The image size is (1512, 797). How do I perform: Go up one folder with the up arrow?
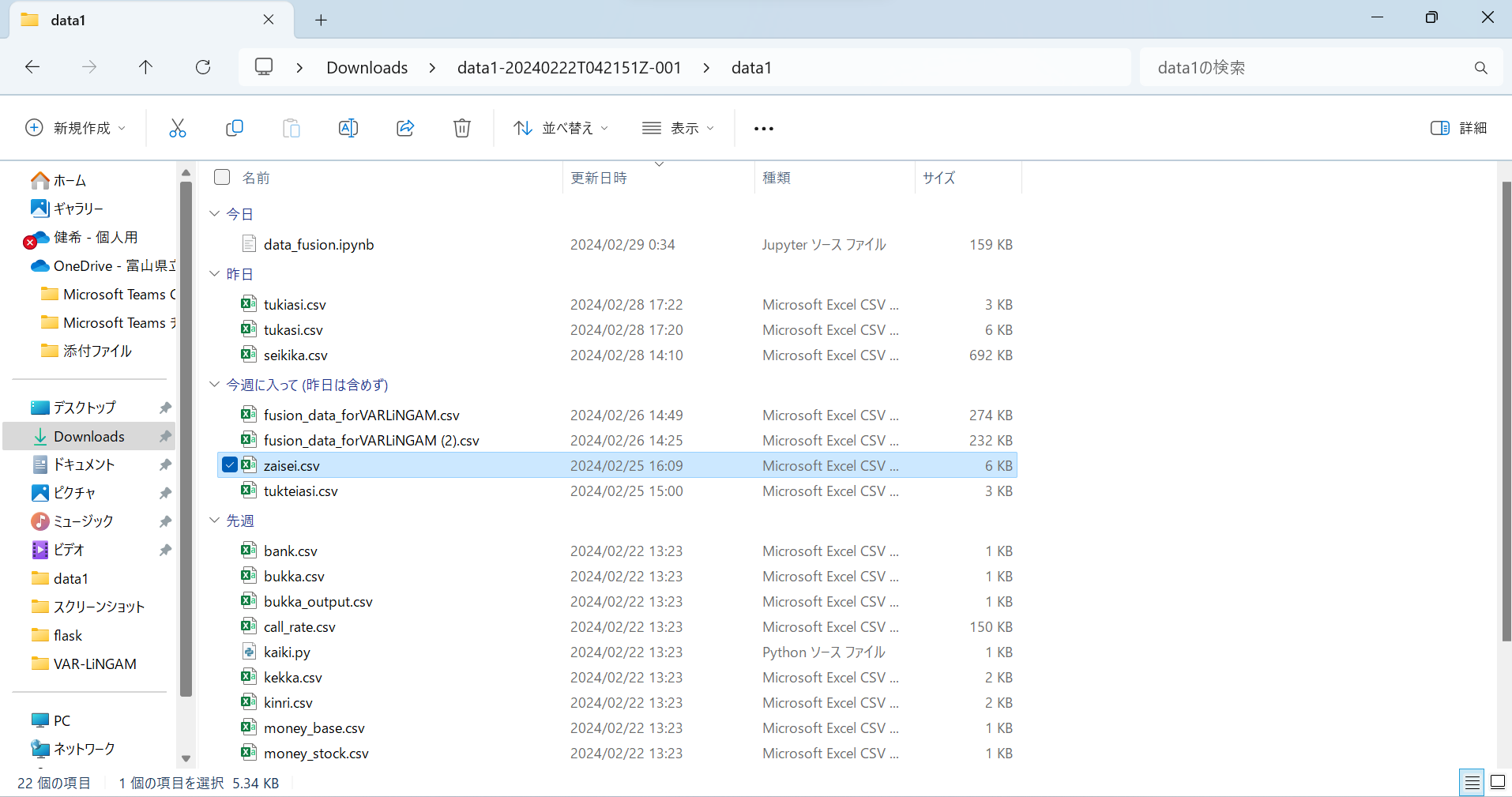pos(145,67)
